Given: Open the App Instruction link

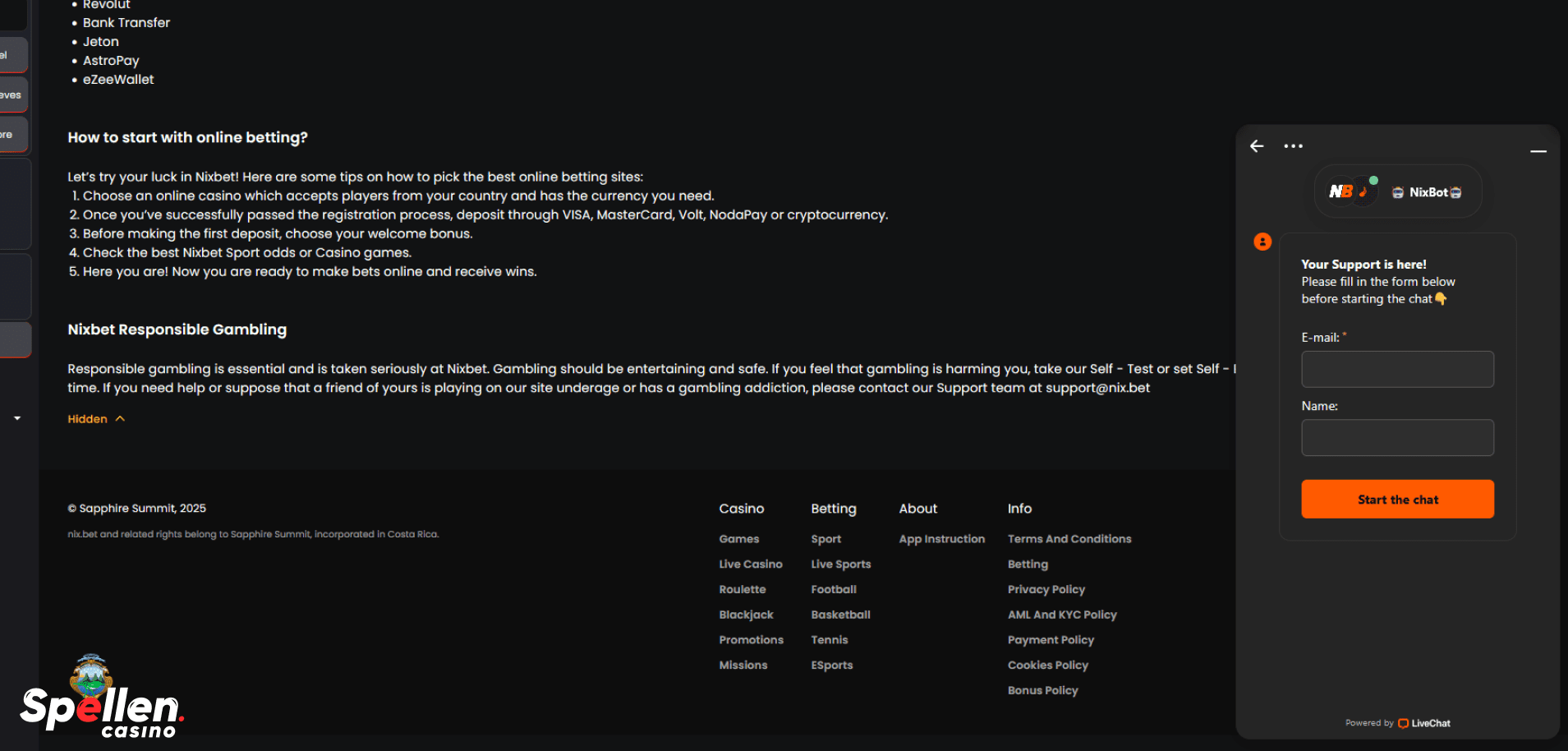Looking at the screenshot, I should pos(941,539).
